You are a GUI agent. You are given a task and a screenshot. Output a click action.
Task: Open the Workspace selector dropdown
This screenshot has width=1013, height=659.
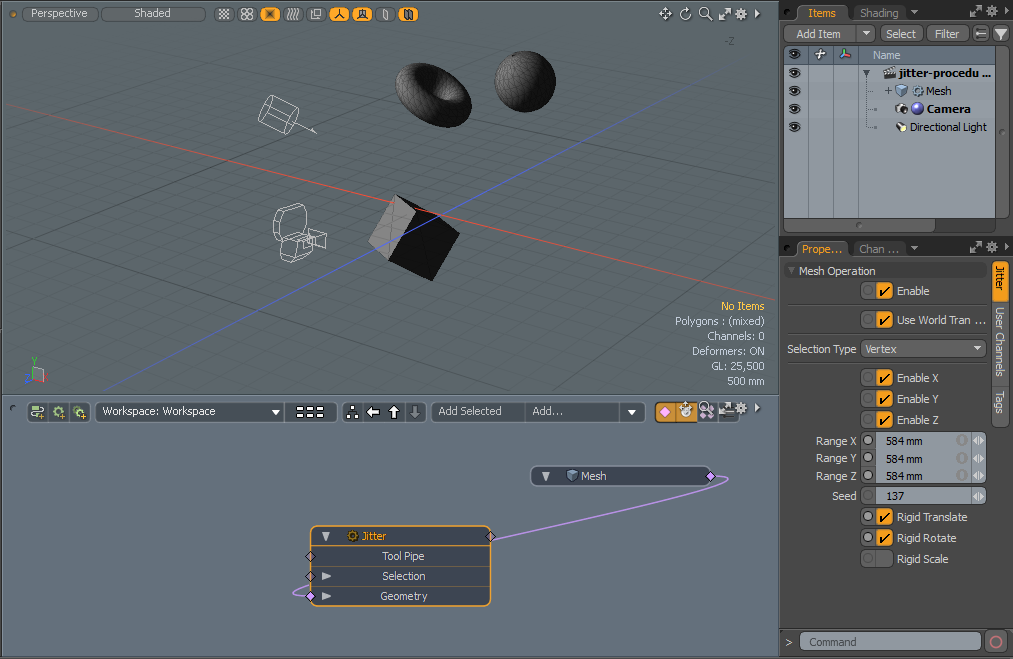(190, 412)
